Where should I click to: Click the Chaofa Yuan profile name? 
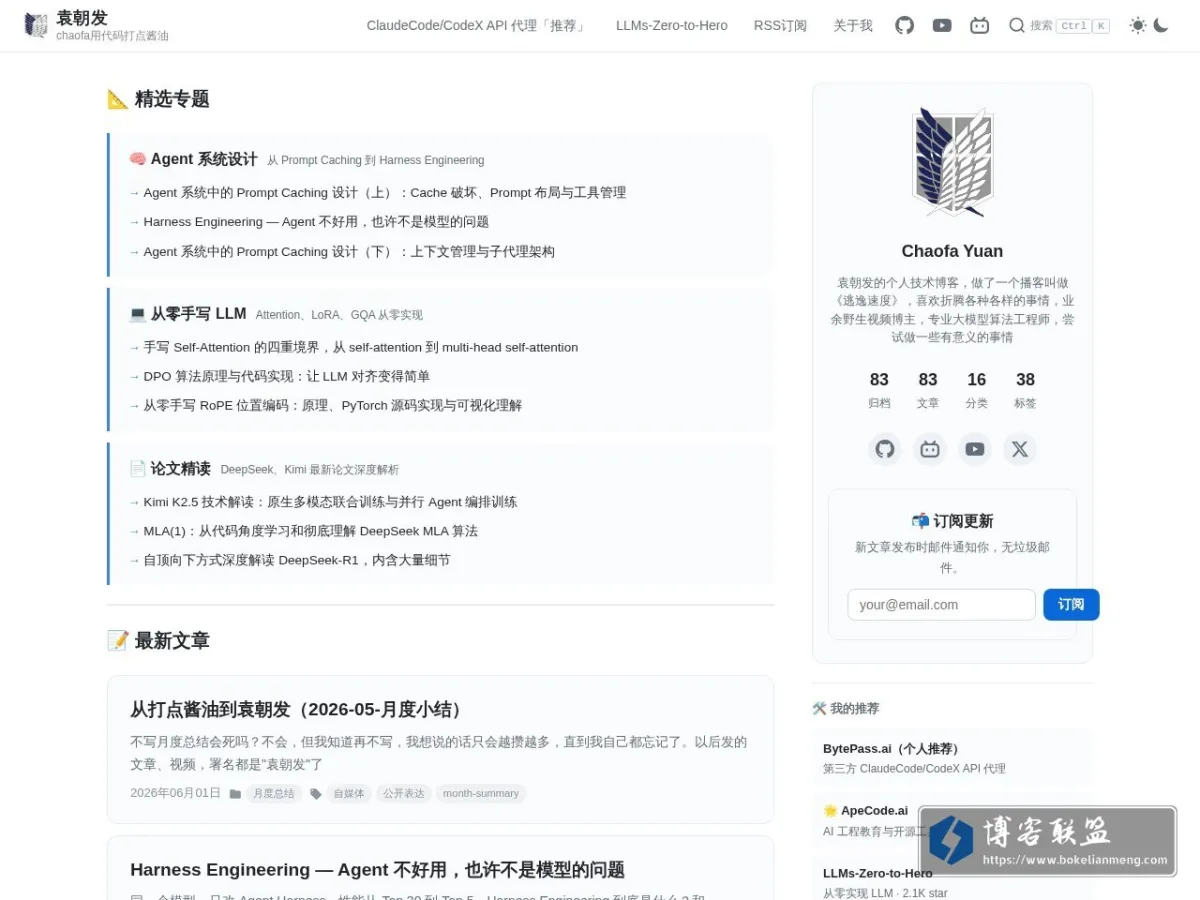(x=952, y=251)
